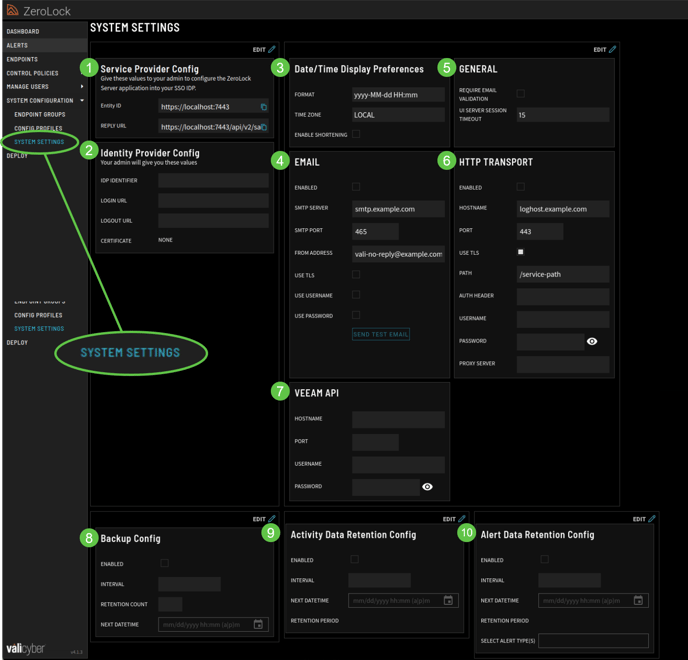688x660 pixels.
Task: Reveal the VEEAM API password via the eye icon
Action: 427,487
